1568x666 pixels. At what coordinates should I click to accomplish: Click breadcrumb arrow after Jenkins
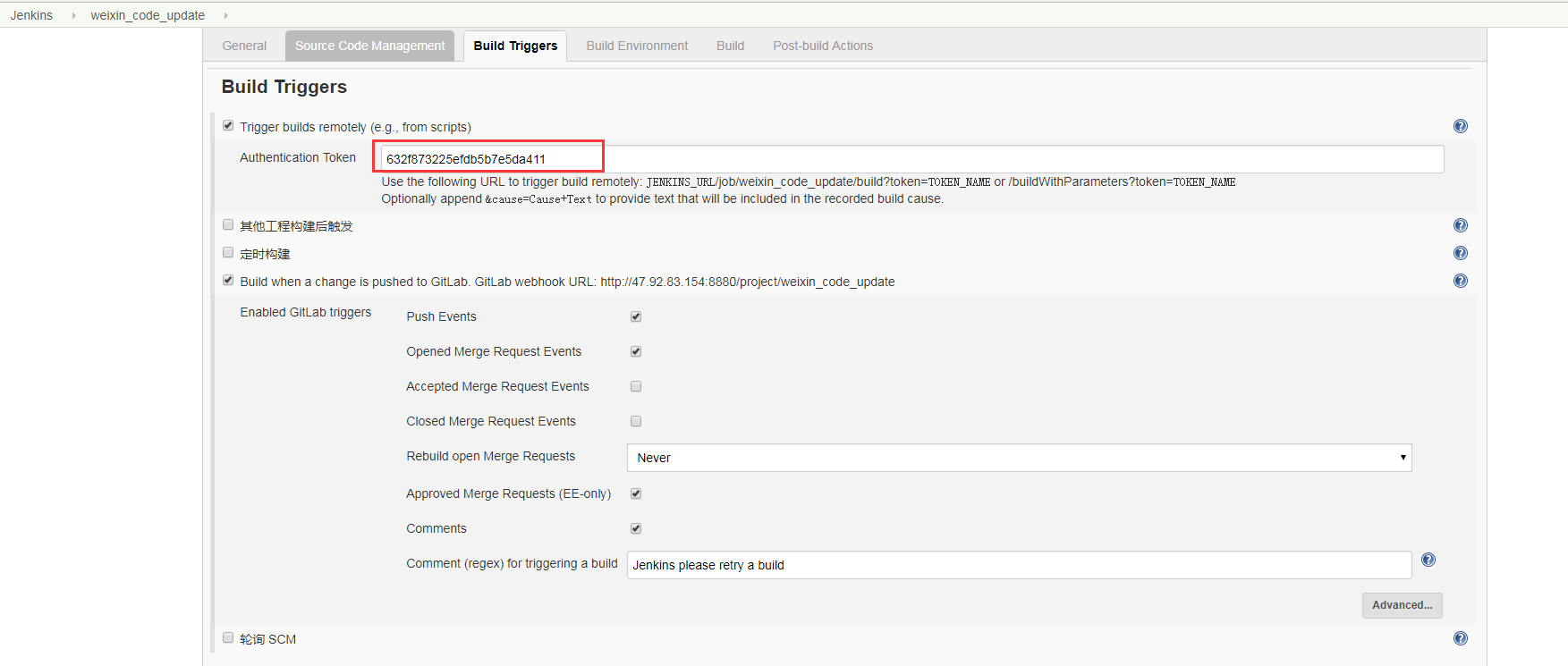pos(73,15)
